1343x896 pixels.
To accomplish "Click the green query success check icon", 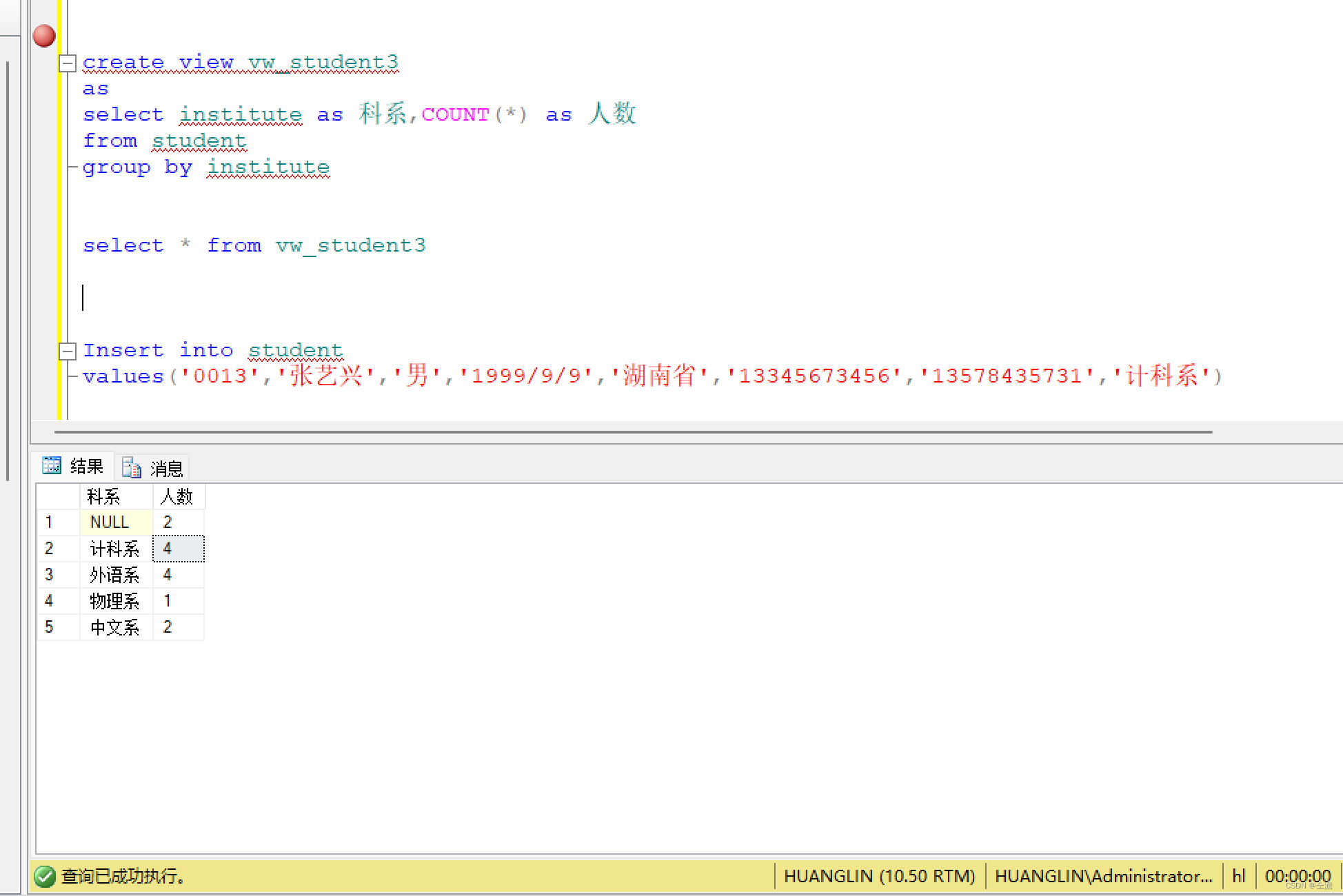I will pos(45,876).
